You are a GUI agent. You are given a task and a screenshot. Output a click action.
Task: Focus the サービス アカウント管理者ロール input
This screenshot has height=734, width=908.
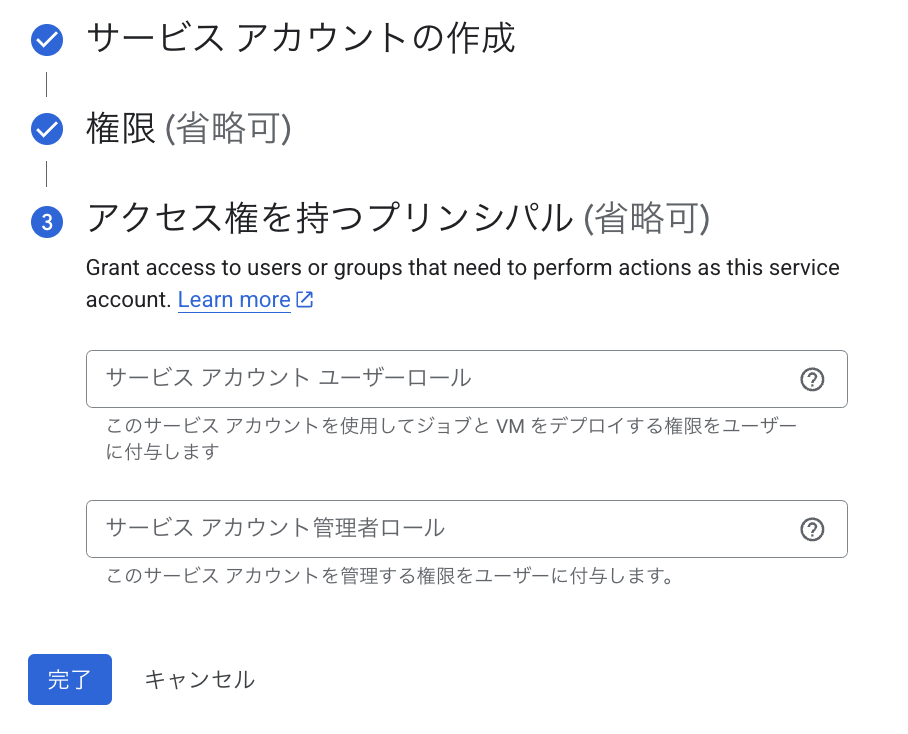440,529
